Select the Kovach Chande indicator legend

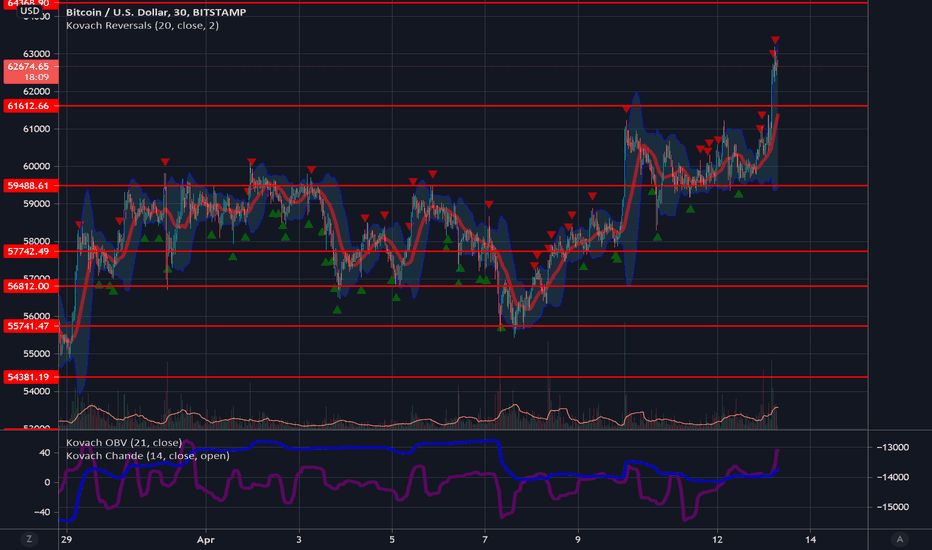[147, 456]
